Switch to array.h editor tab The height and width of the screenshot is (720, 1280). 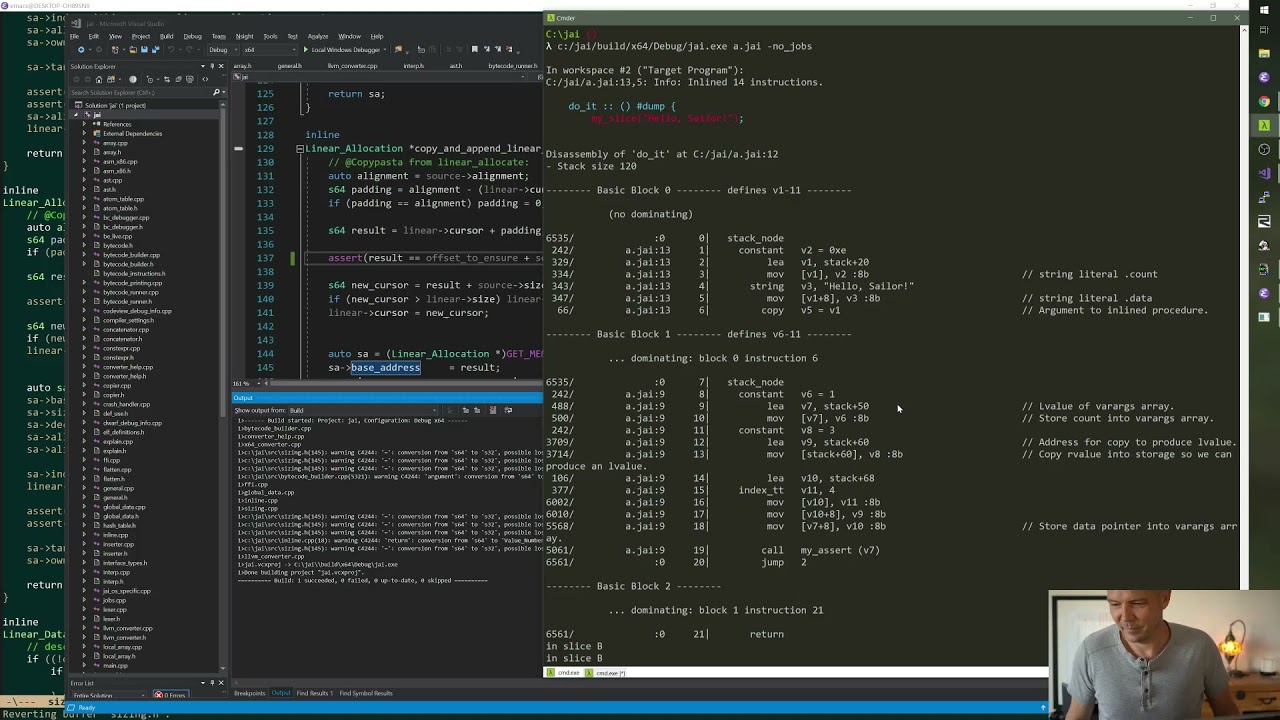pyautogui.click(x=243, y=66)
